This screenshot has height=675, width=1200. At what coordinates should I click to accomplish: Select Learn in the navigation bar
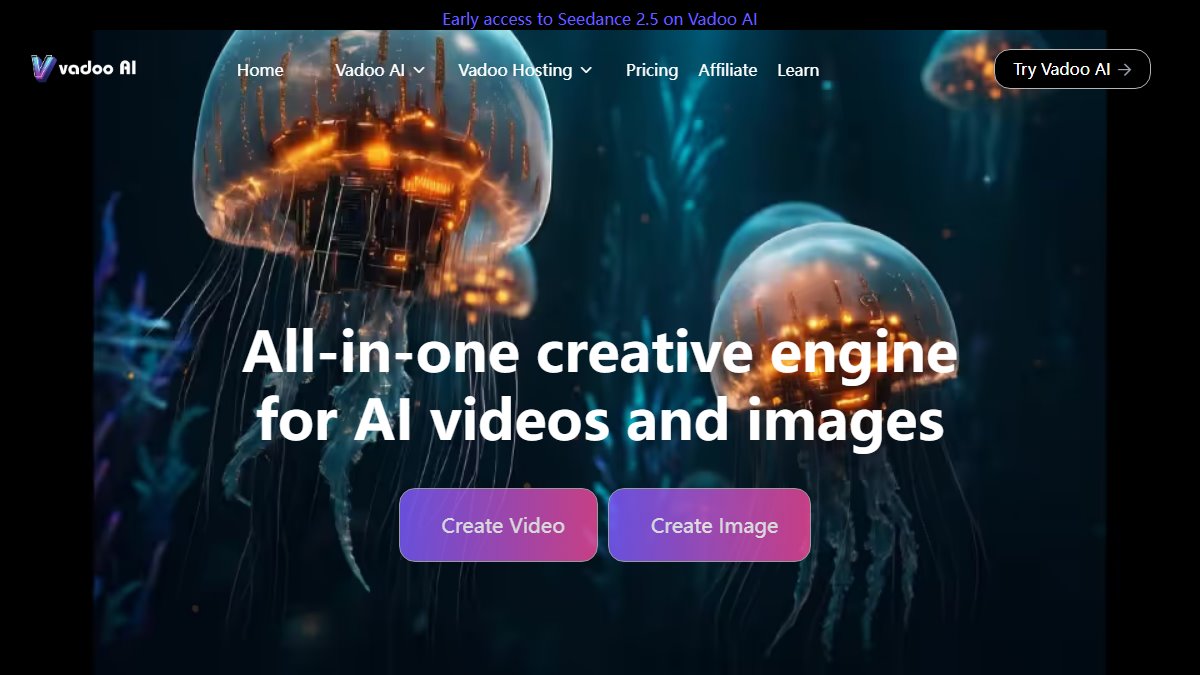coord(798,70)
